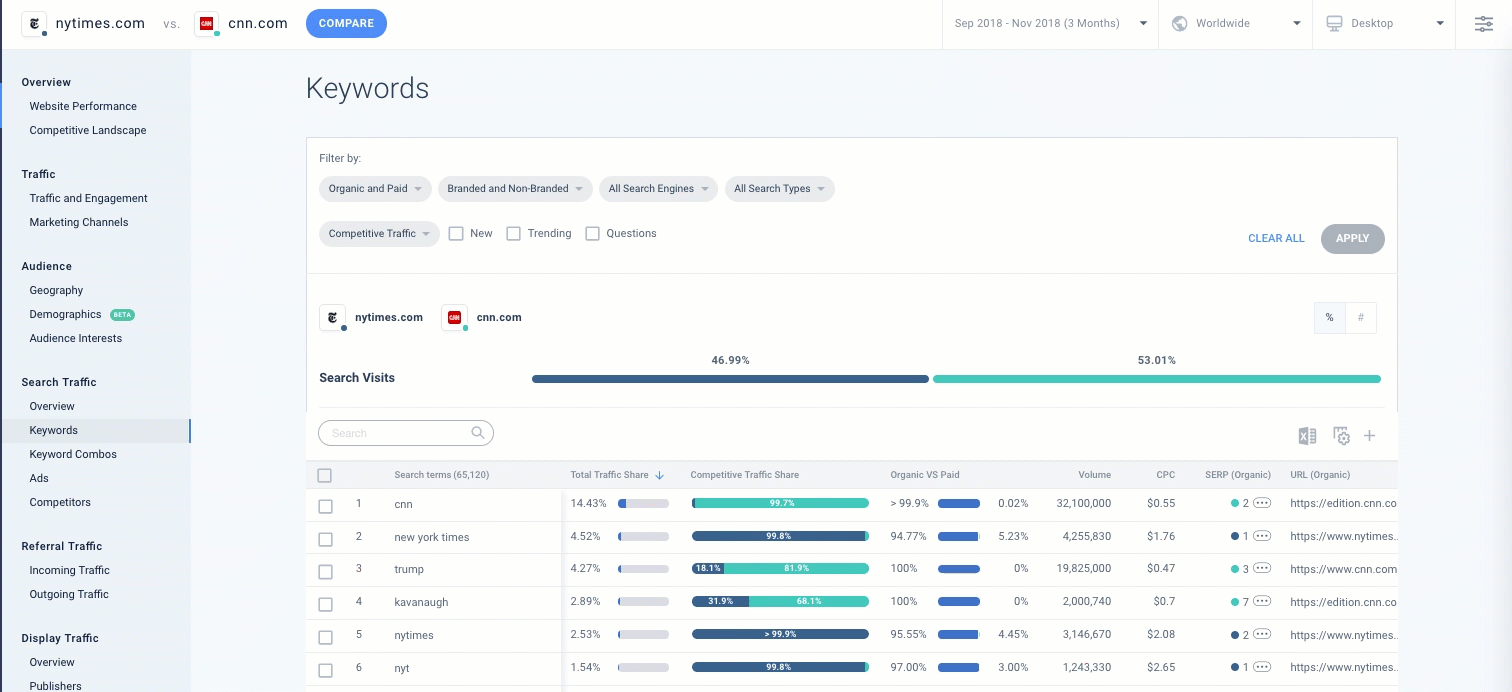The height and width of the screenshot is (692, 1512).
Task: Expand Competitive Traffic filter
Action: [x=379, y=233]
